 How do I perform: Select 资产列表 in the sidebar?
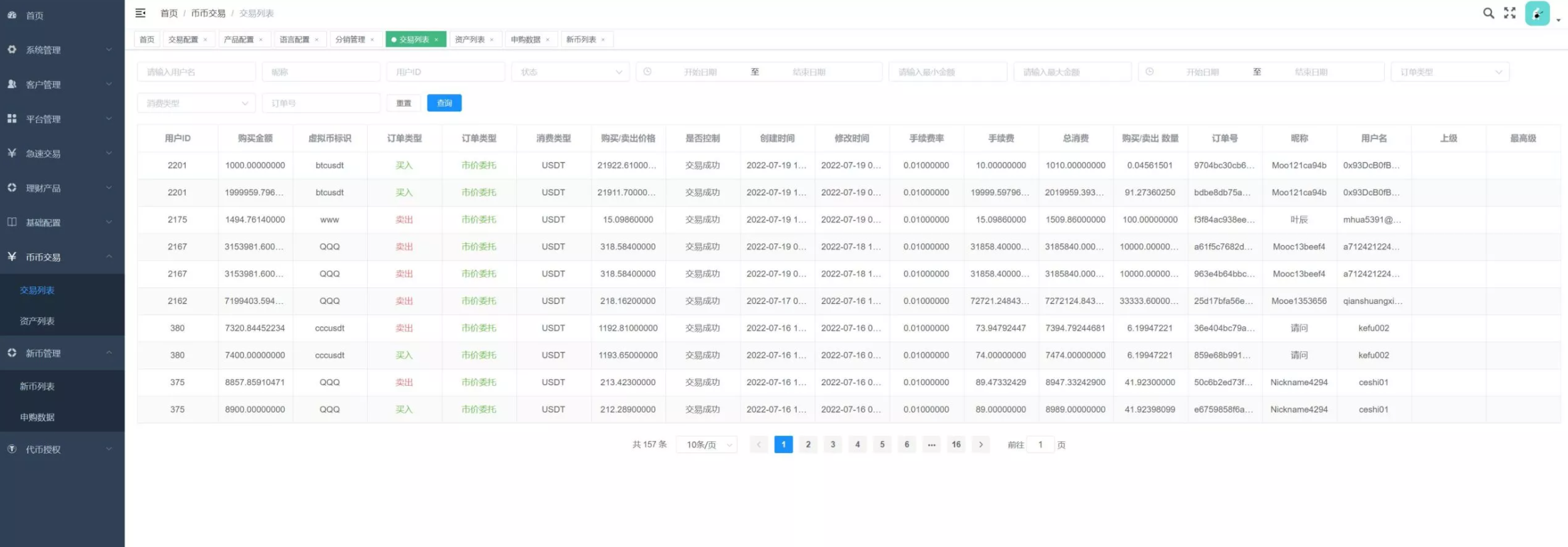click(x=37, y=321)
